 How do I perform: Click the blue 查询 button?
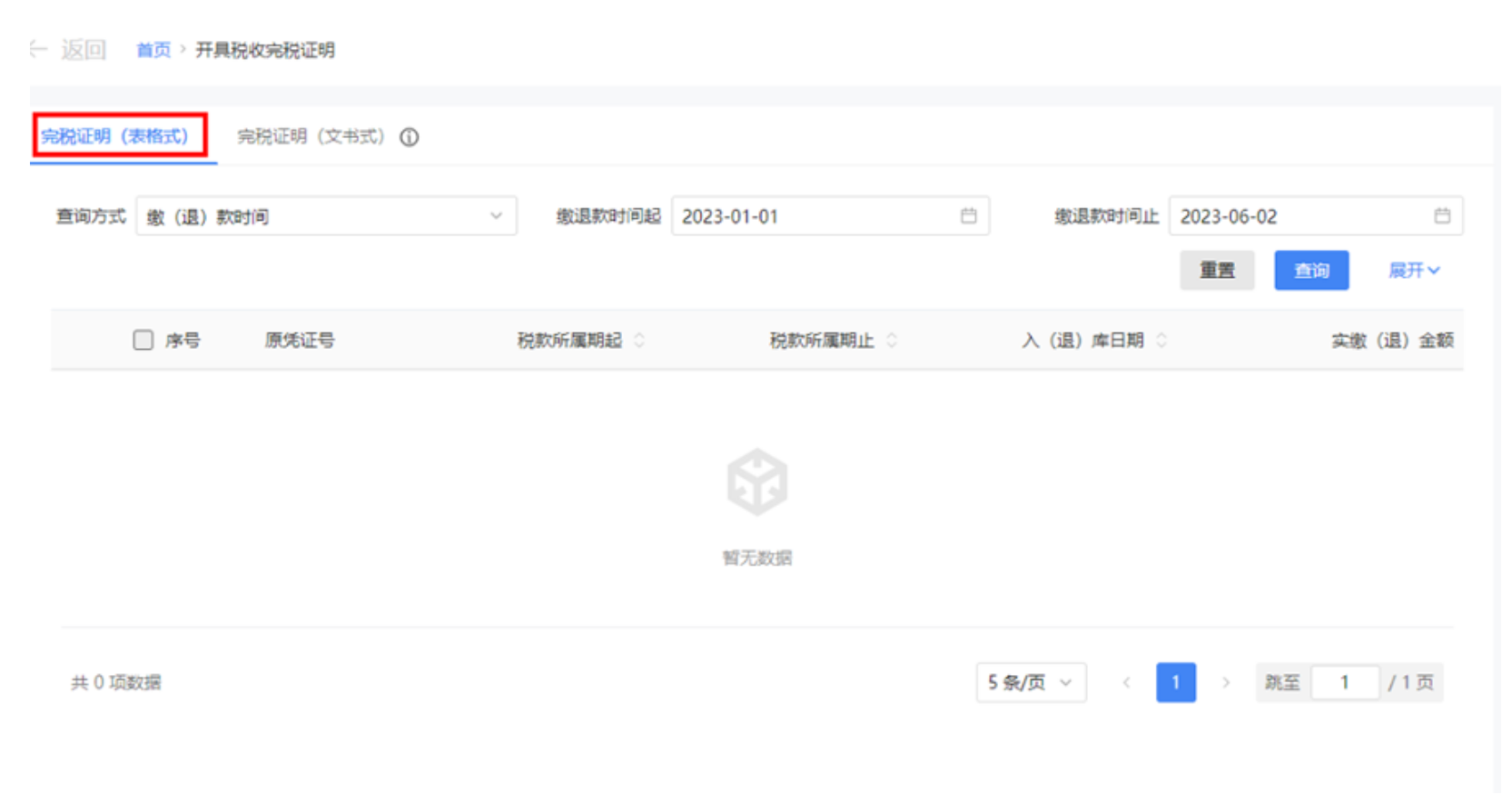point(1311,270)
